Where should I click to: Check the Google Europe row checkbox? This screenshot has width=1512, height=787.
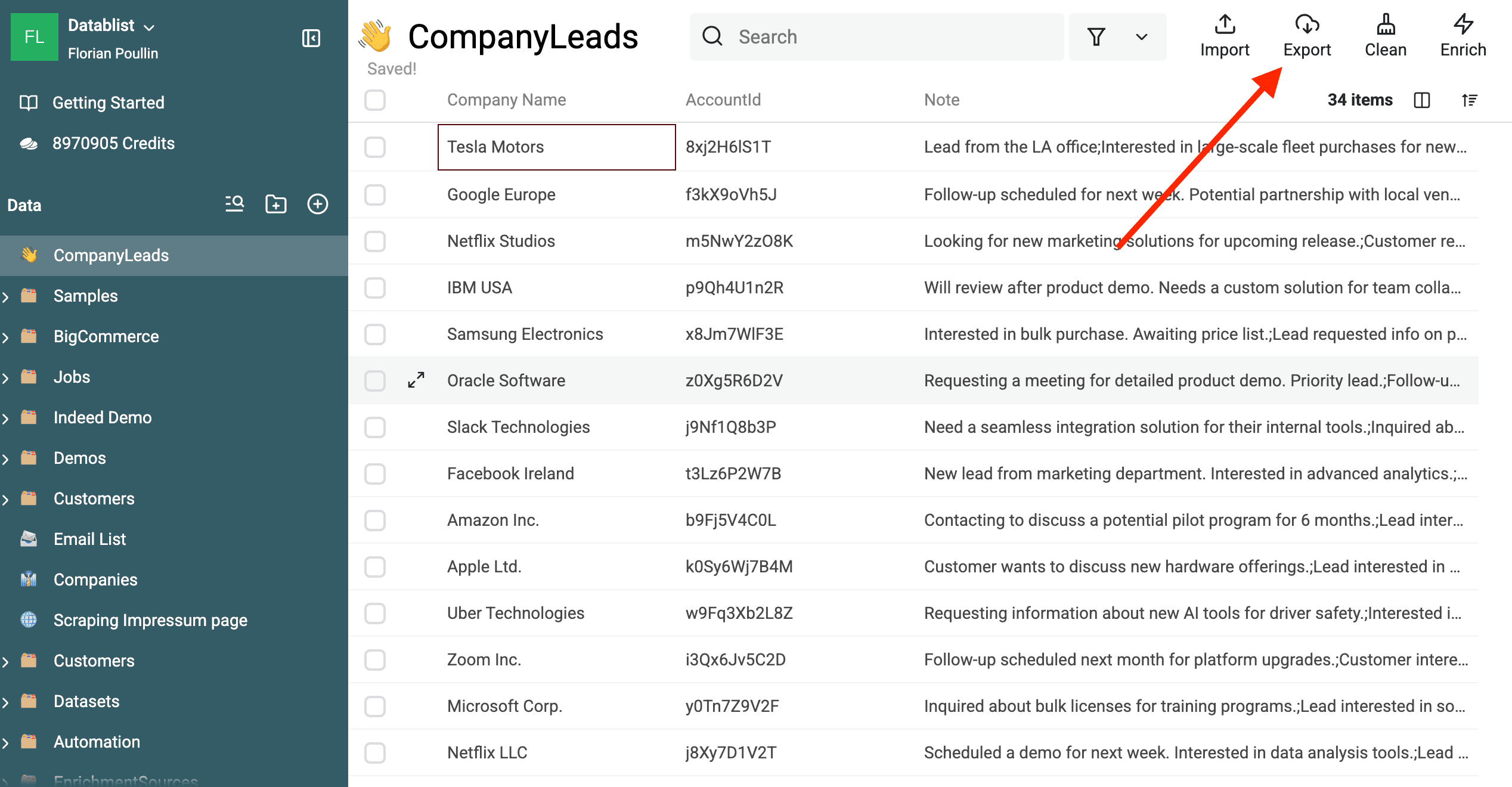[x=374, y=194]
